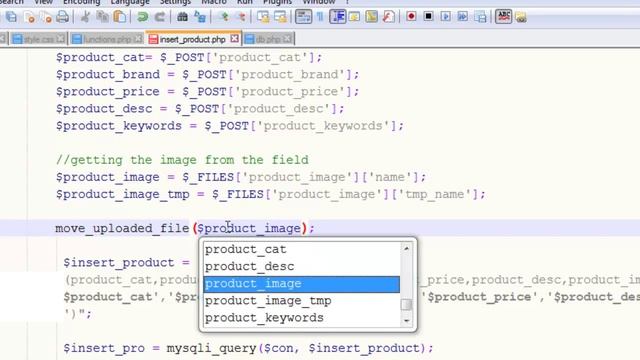Click the $product_image_tmp variable line
This screenshot has width=640, height=360.
271,194
